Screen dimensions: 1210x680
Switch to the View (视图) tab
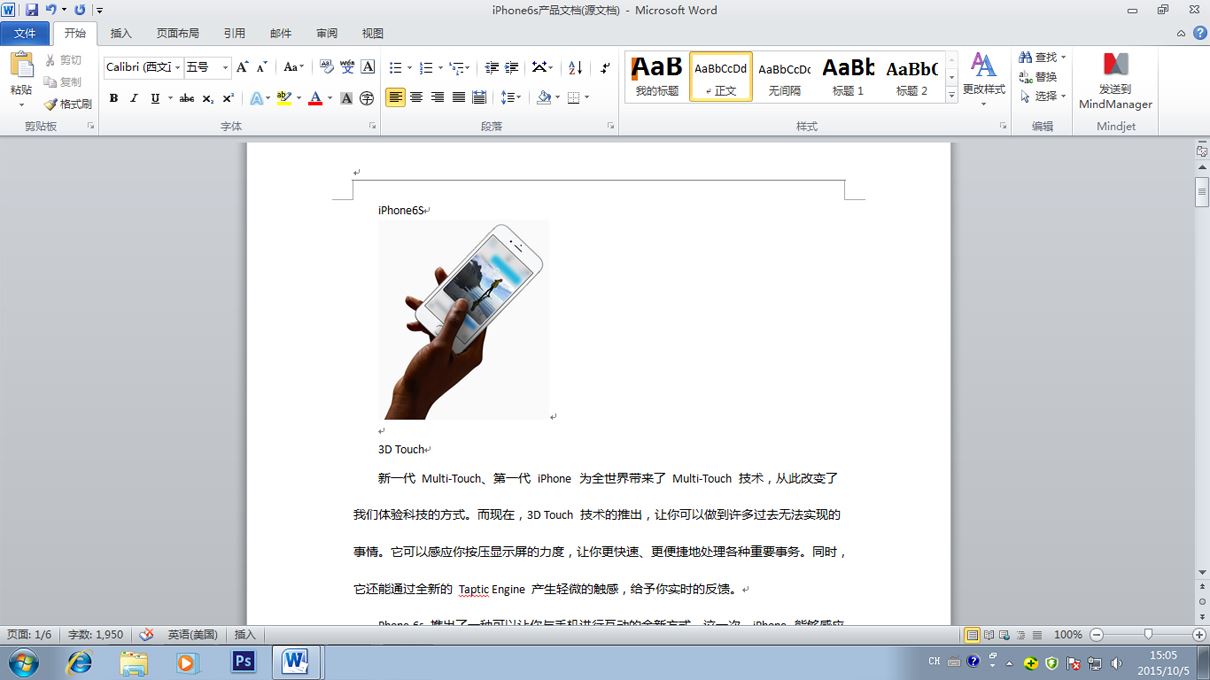point(373,33)
